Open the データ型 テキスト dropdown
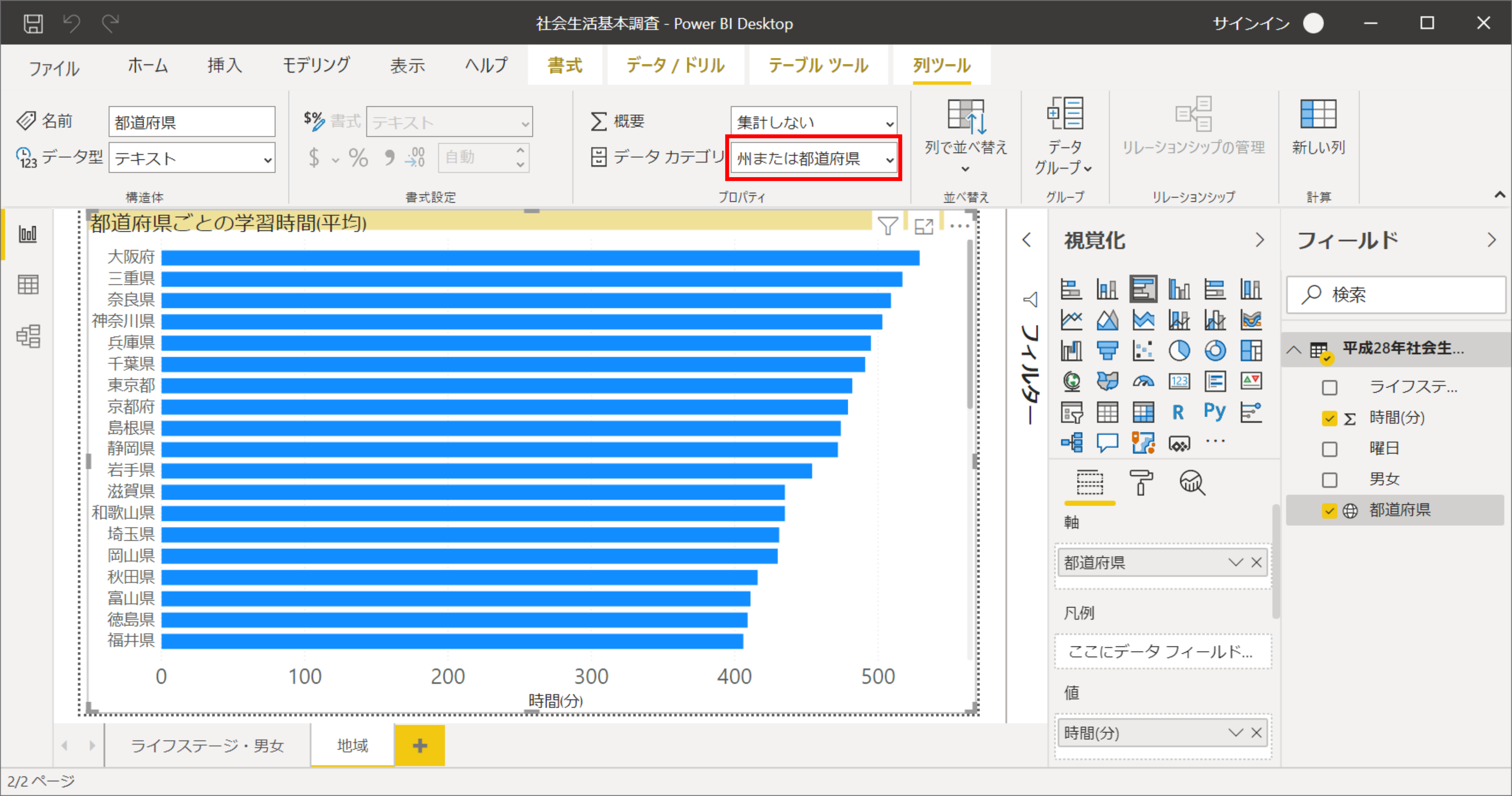1512x796 pixels. [x=192, y=158]
